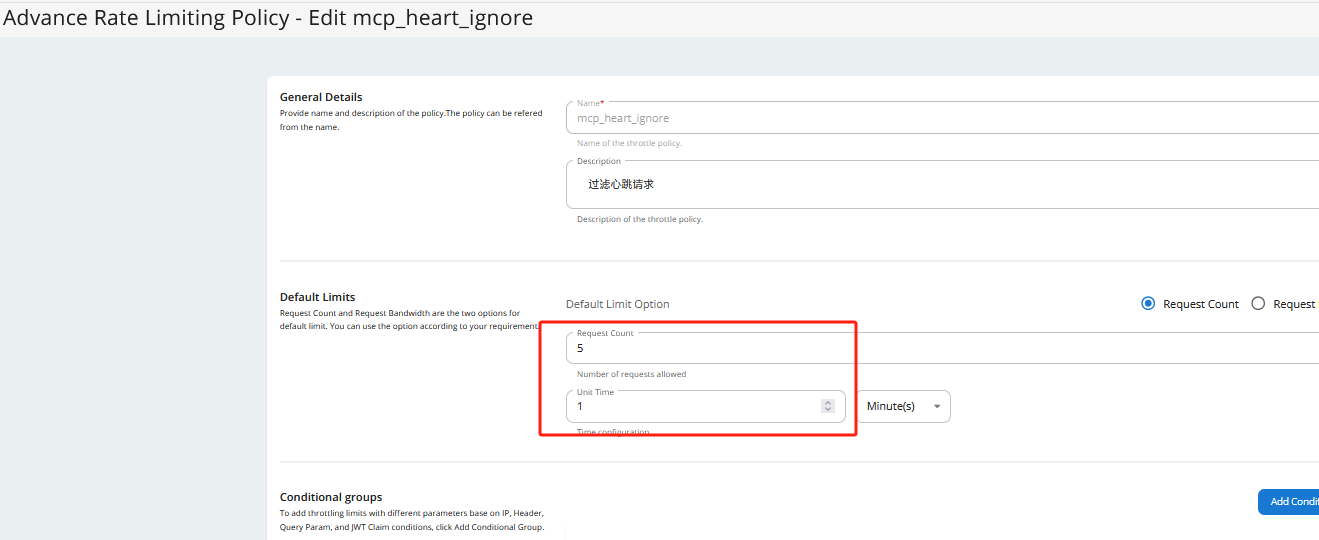Screen dimensions: 1319x540
Task: Click the 'Name of the throttle policy.' helper text
Action: click(x=630, y=143)
